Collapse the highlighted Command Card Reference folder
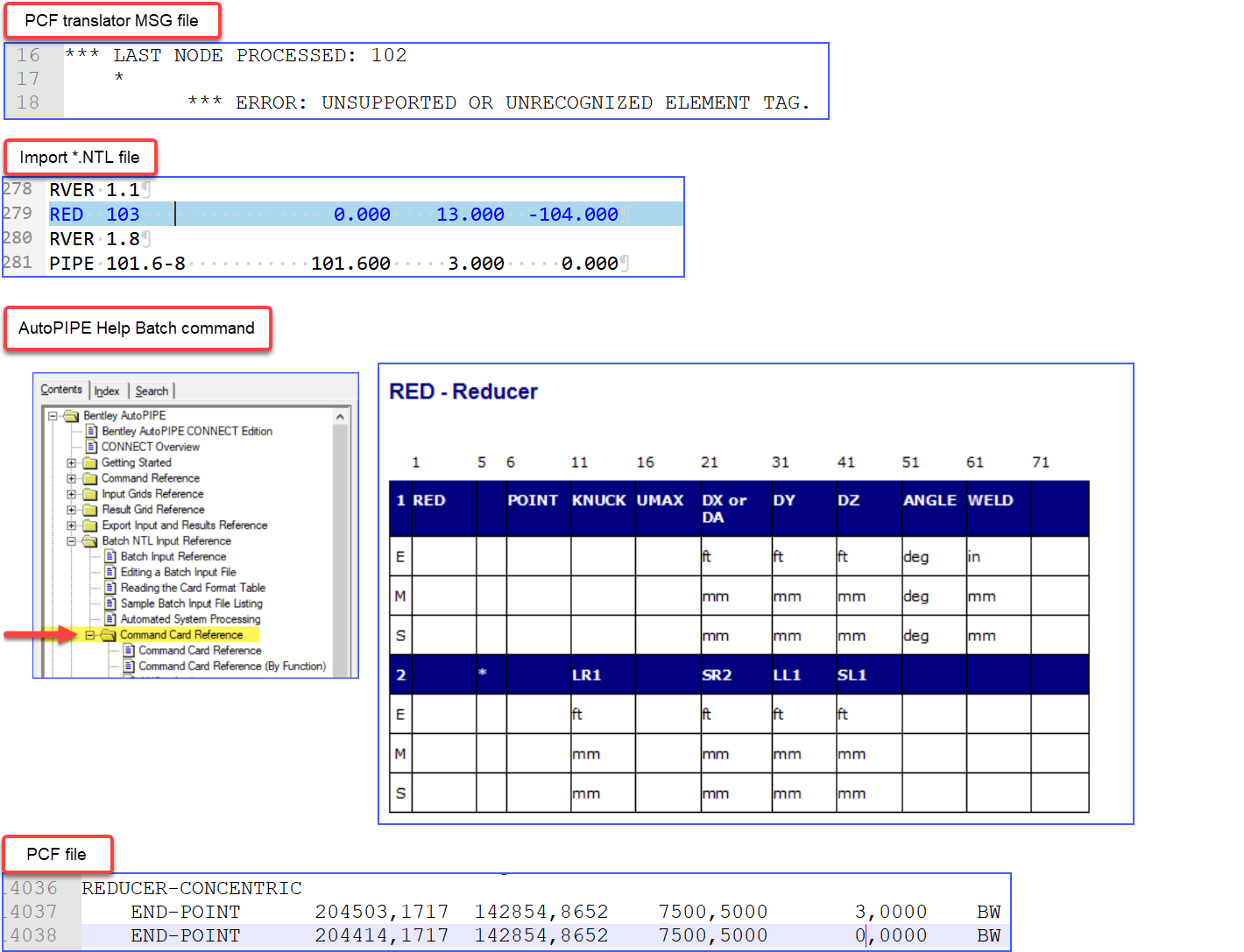The width and height of the screenshot is (1244, 952). pyautogui.click(x=90, y=635)
